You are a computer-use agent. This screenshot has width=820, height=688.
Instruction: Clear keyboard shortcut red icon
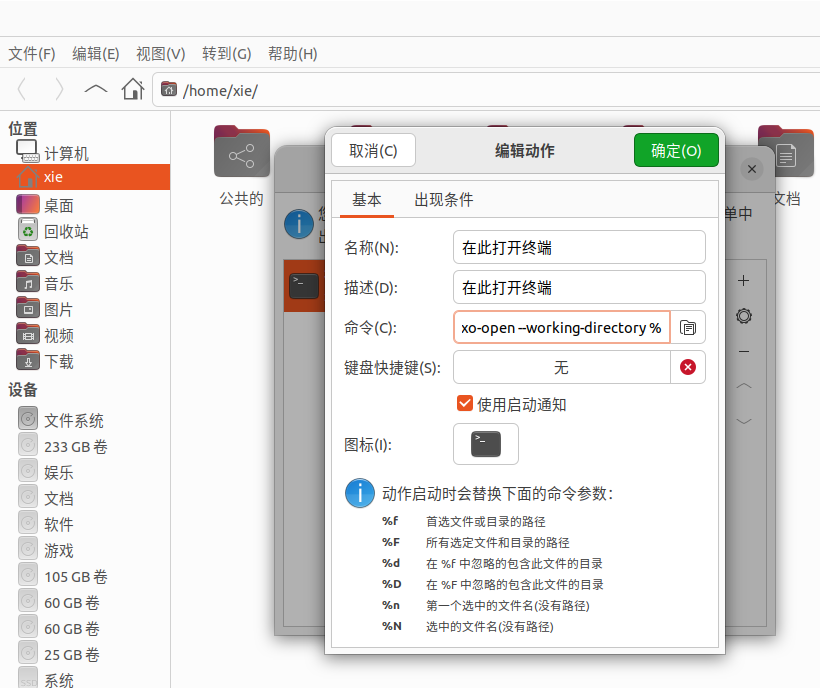[x=688, y=367]
